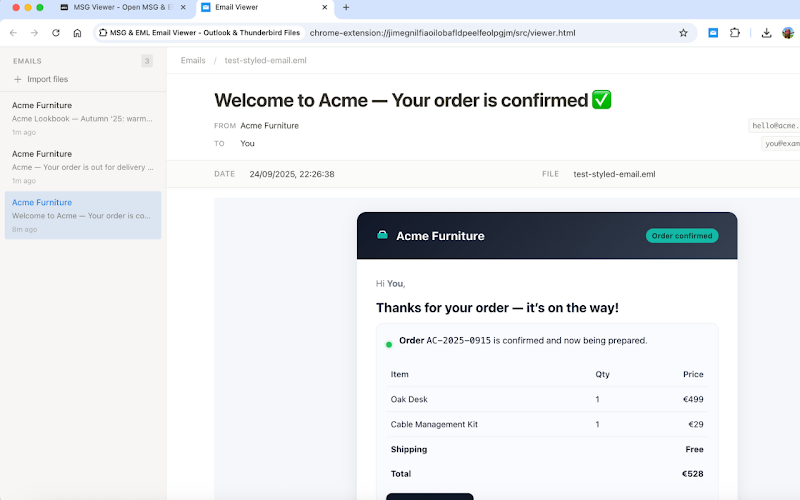Switch to the MSG Viewer browser tab
The width and height of the screenshot is (800, 500).
click(x=120, y=7)
